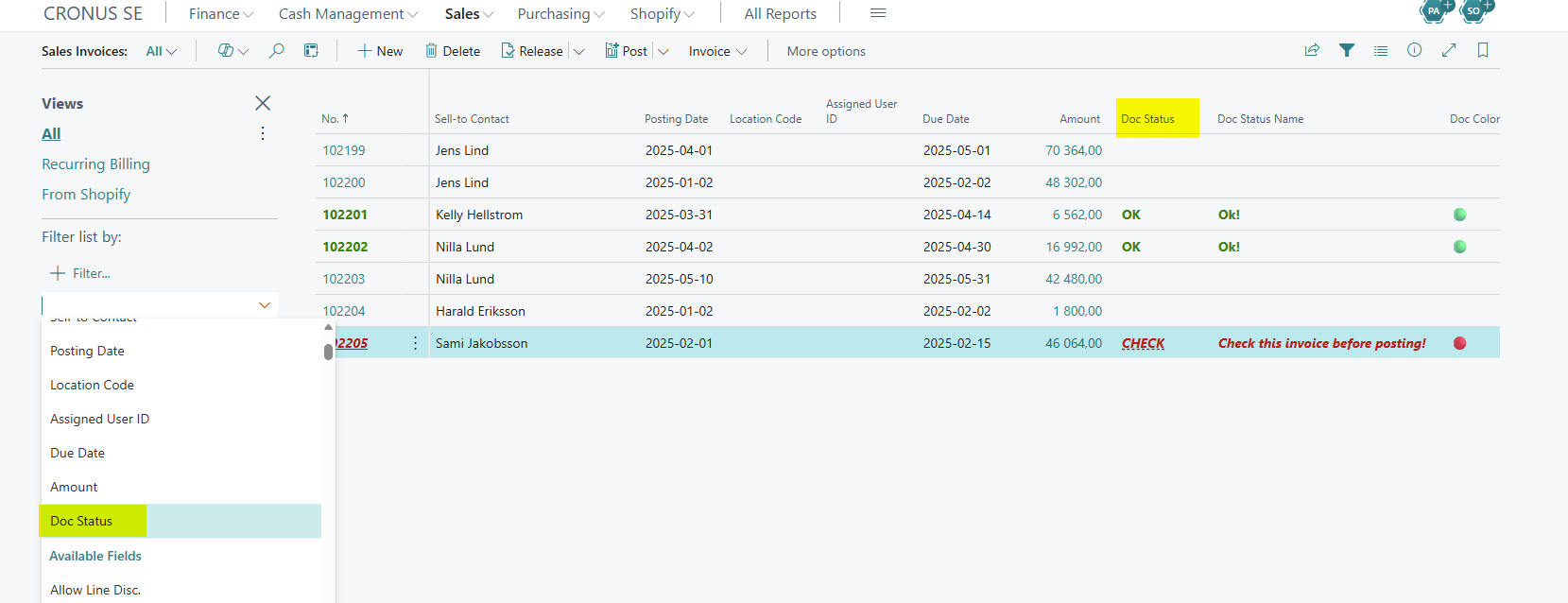The width and height of the screenshot is (1568, 603).
Task: Open Edit in Excel icon
Action: pyautogui.click(x=311, y=51)
